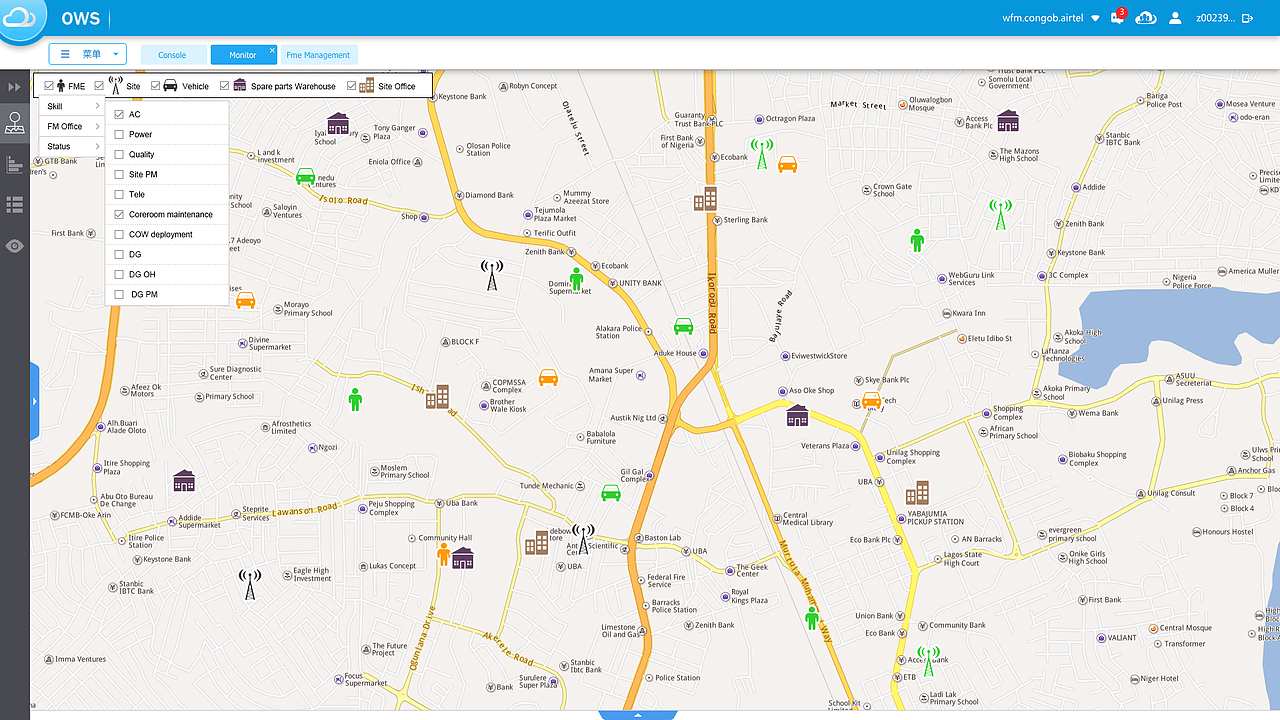Close the Monitor tab
The height and width of the screenshot is (720, 1280).
click(x=272, y=50)
